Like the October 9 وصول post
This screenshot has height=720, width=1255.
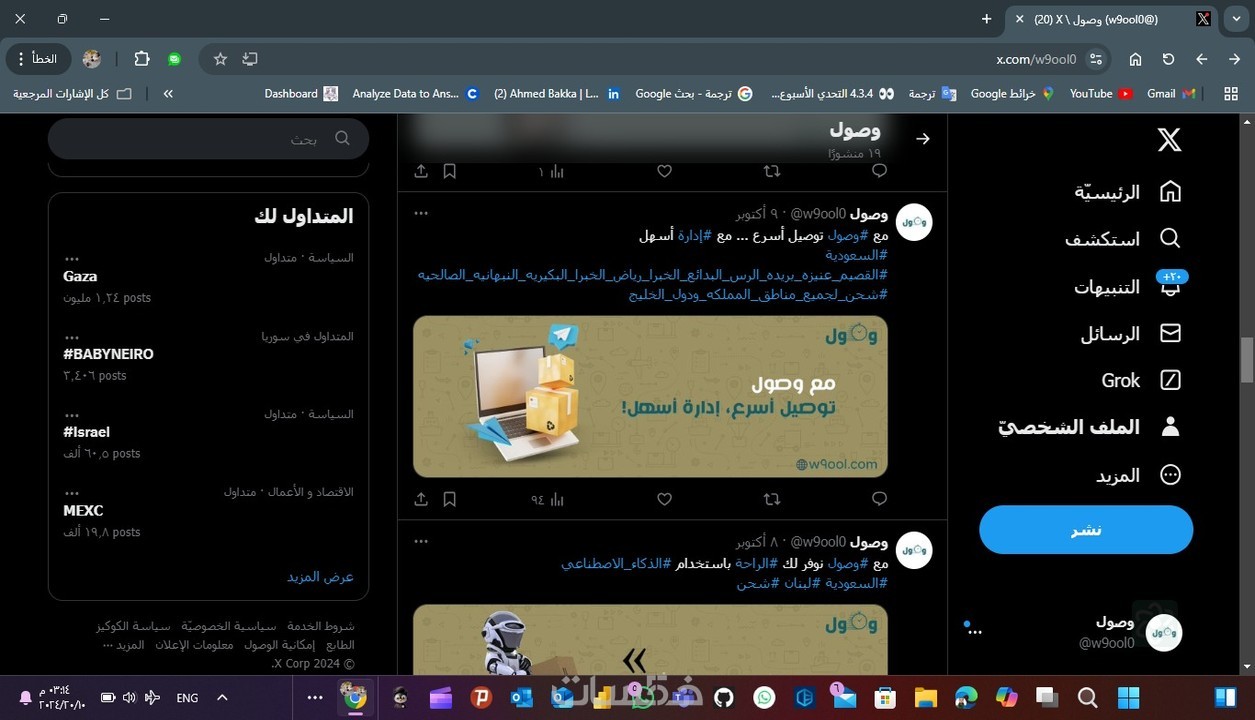point(664,499)
